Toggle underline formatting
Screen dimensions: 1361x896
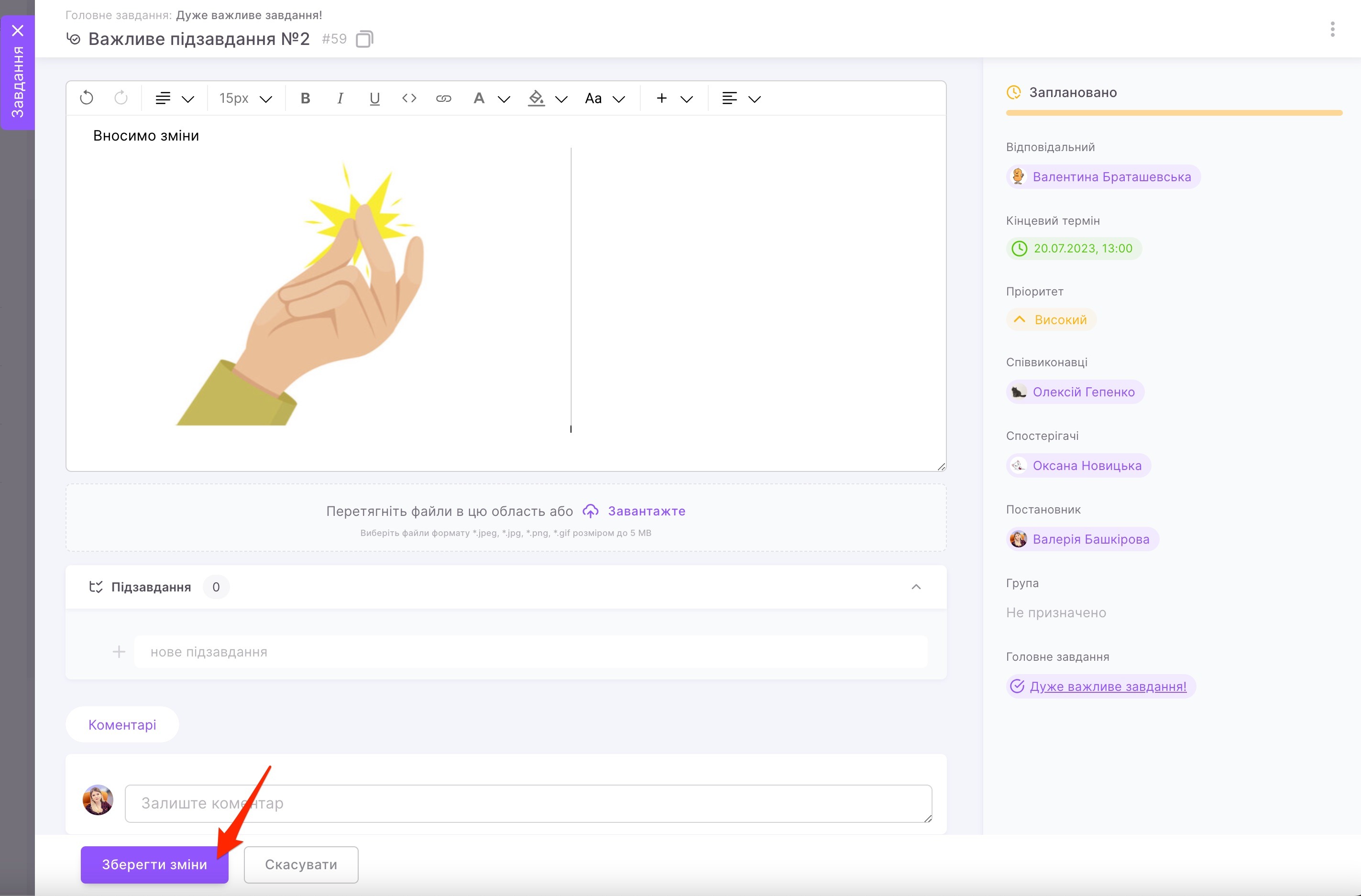(374, 98)
